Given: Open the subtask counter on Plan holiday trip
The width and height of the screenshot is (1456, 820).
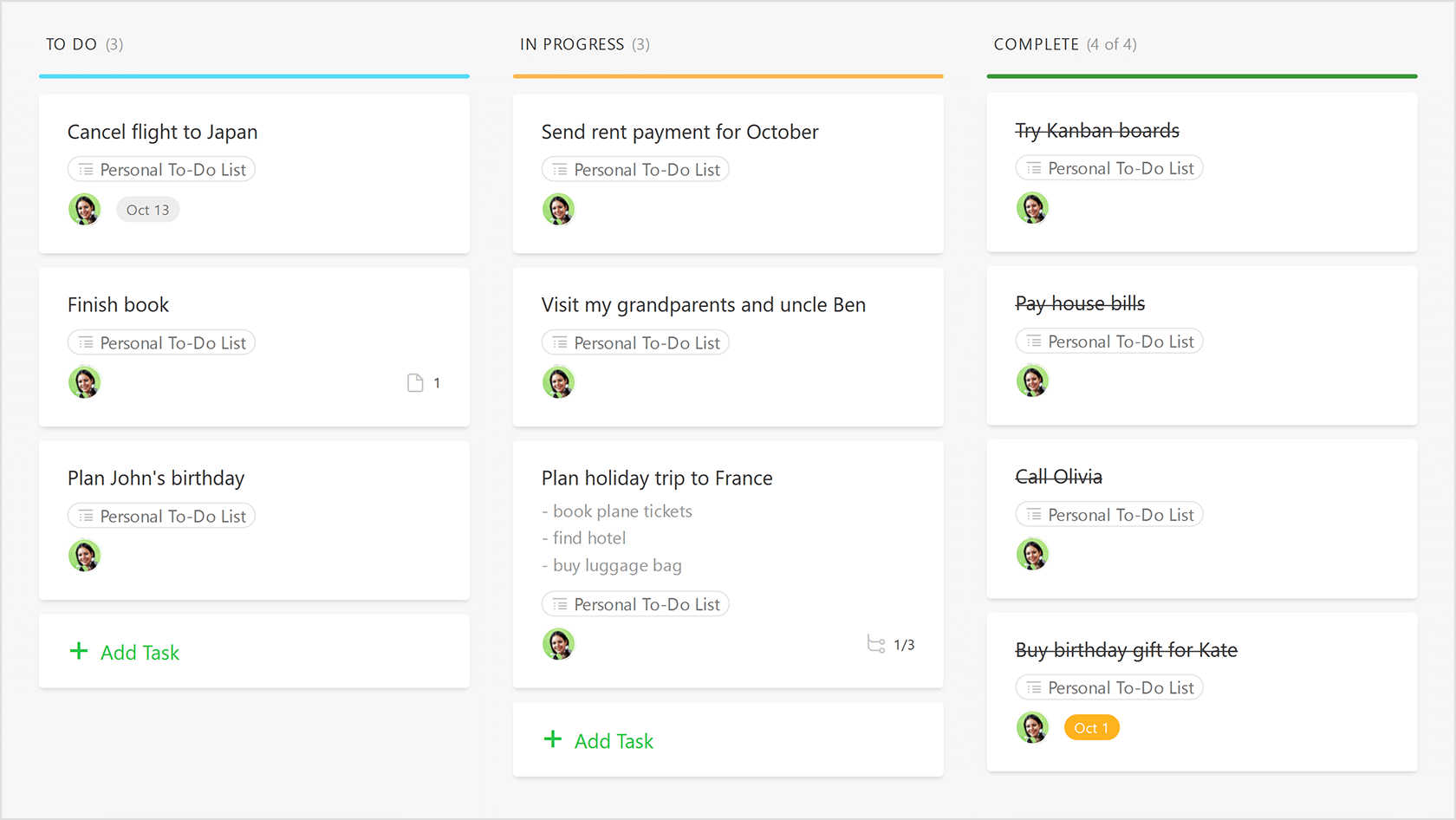Looking at the screenshot, I should click(890, 644).
